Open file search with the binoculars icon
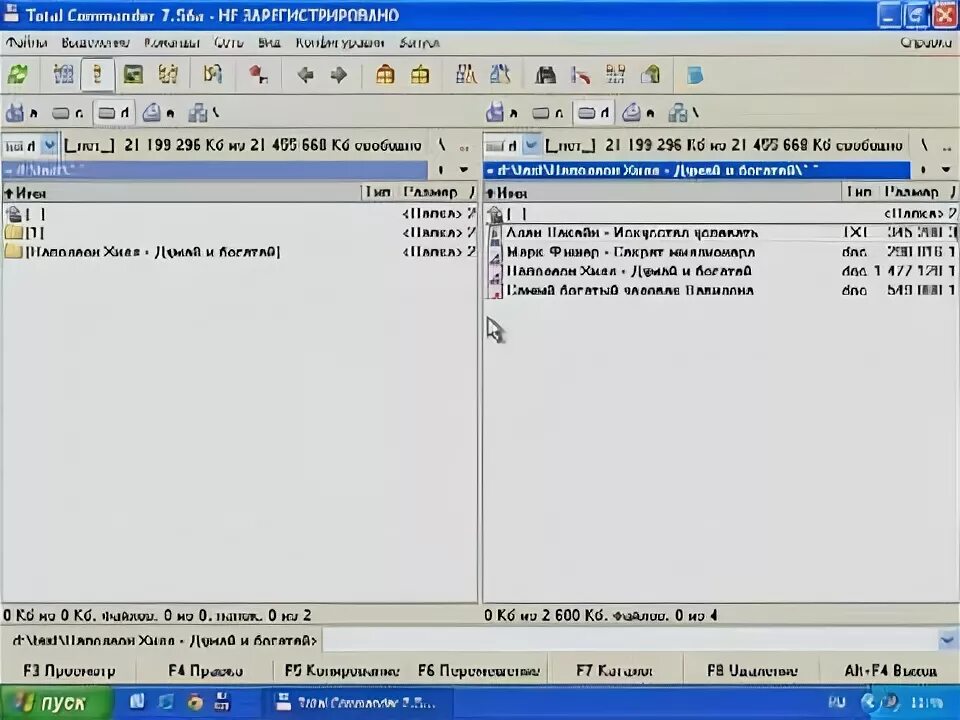The height and width of the screenshot is (720, 960). pos(546,75)
